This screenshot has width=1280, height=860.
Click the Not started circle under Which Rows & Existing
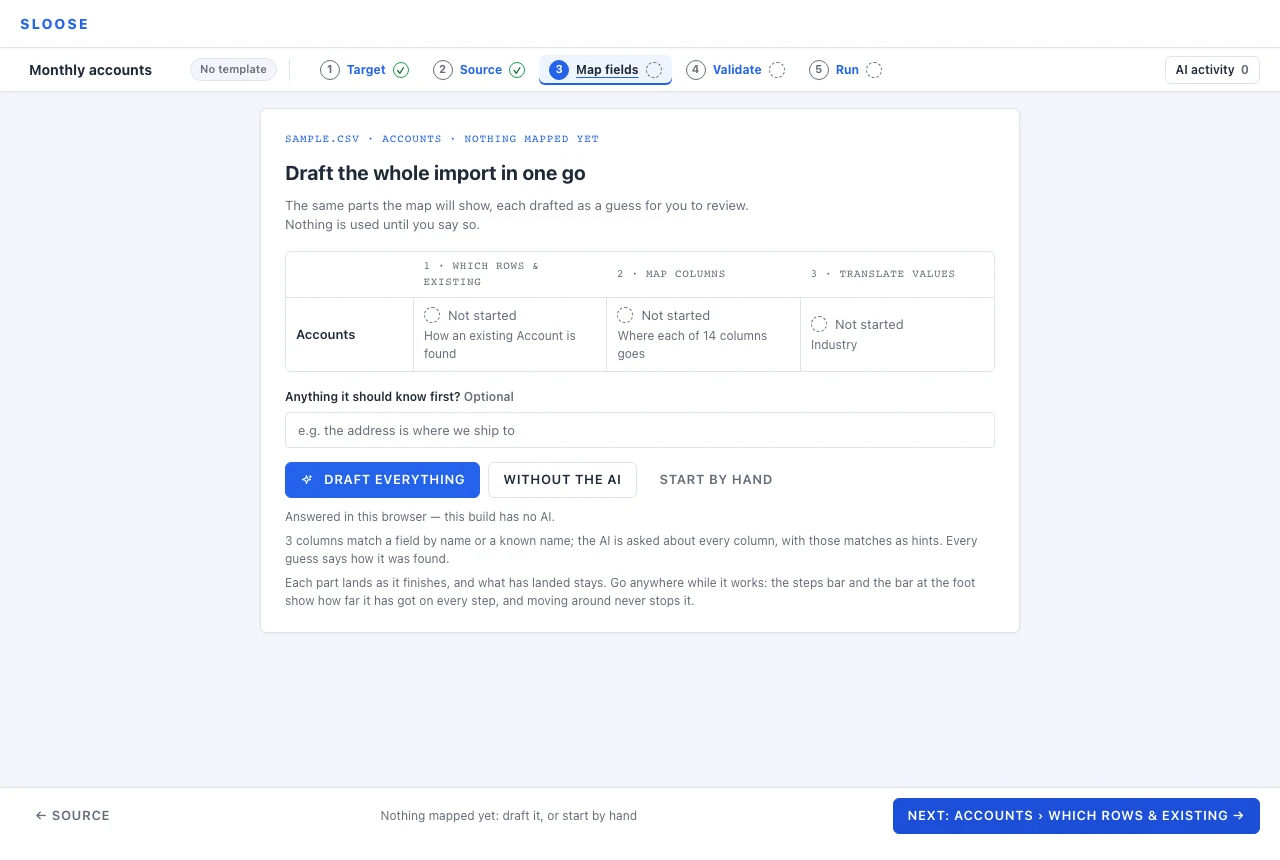coord(432,315)
